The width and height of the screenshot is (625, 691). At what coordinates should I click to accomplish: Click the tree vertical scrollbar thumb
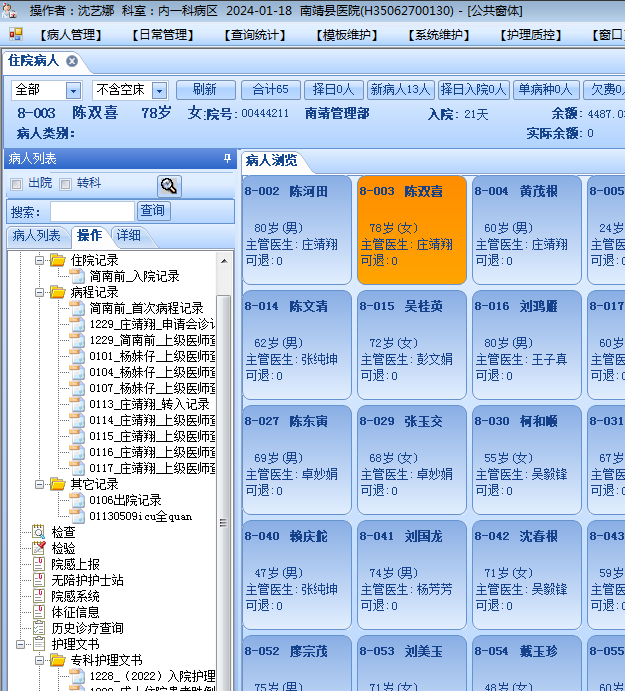point(223,522)
